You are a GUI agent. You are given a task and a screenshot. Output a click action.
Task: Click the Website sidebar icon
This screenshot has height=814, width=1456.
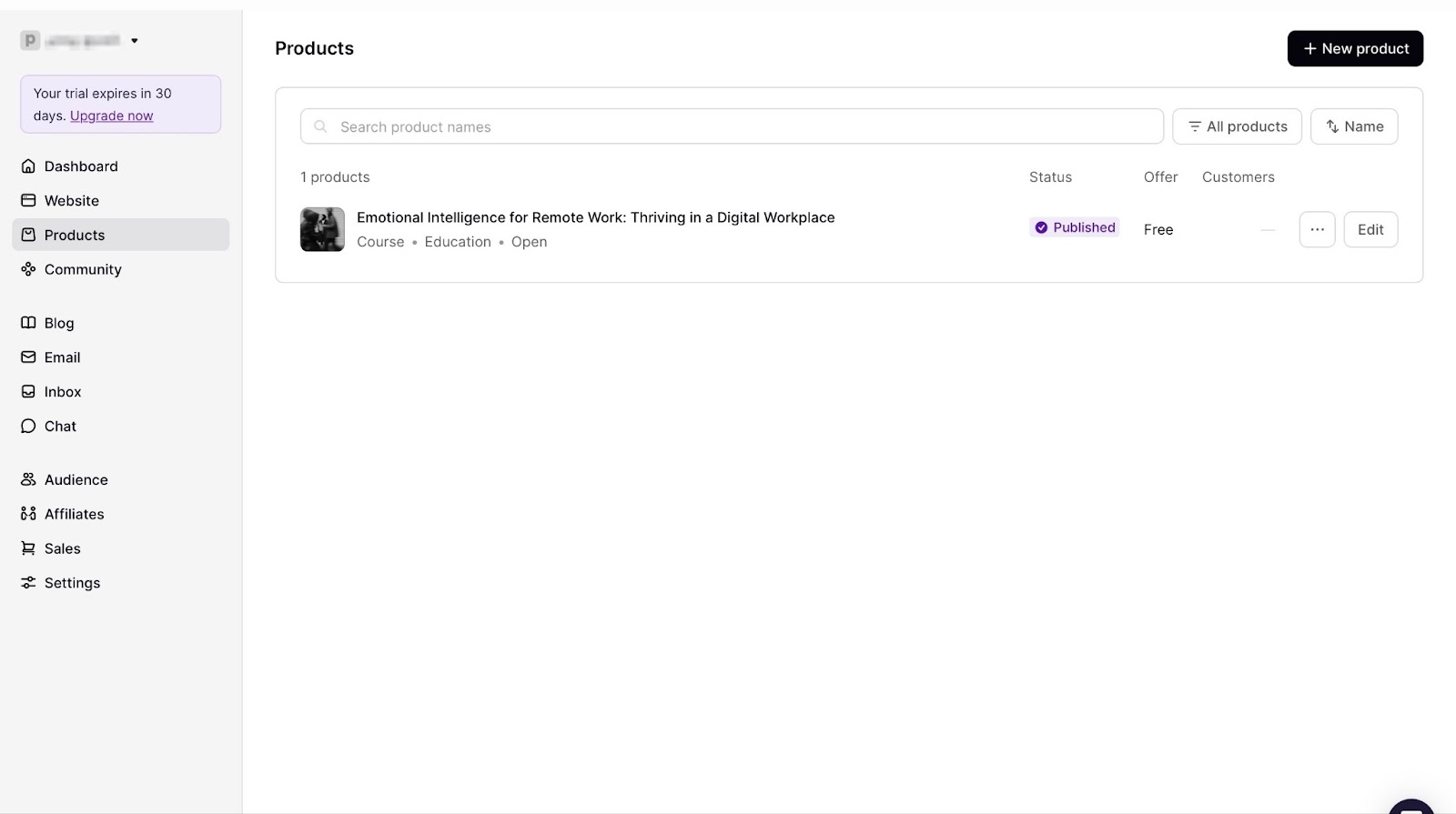[x=28, y=201]
